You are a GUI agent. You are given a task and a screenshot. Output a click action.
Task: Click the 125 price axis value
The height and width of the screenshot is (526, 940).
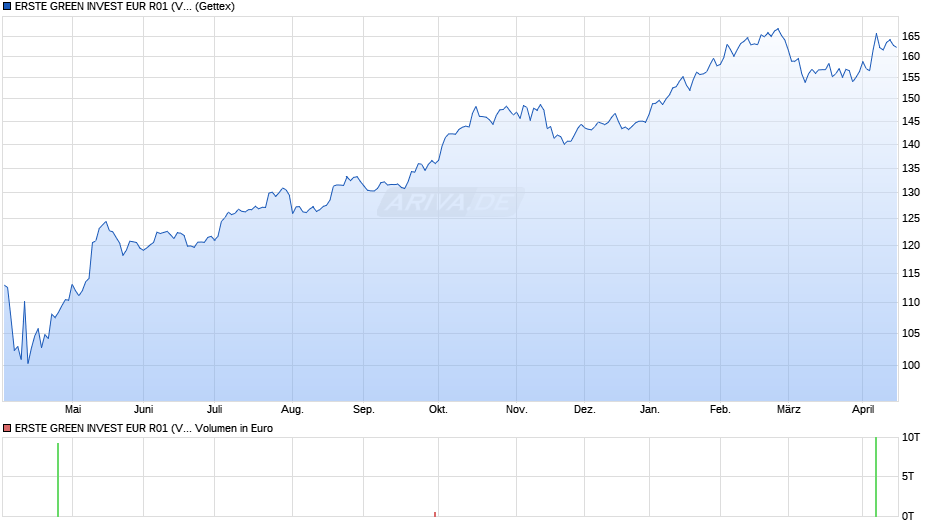911,218
